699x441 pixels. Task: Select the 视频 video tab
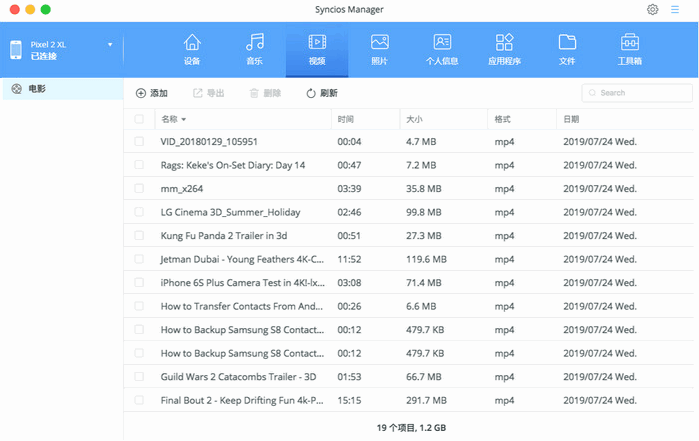pyautogui.click(x=317, y=50)
